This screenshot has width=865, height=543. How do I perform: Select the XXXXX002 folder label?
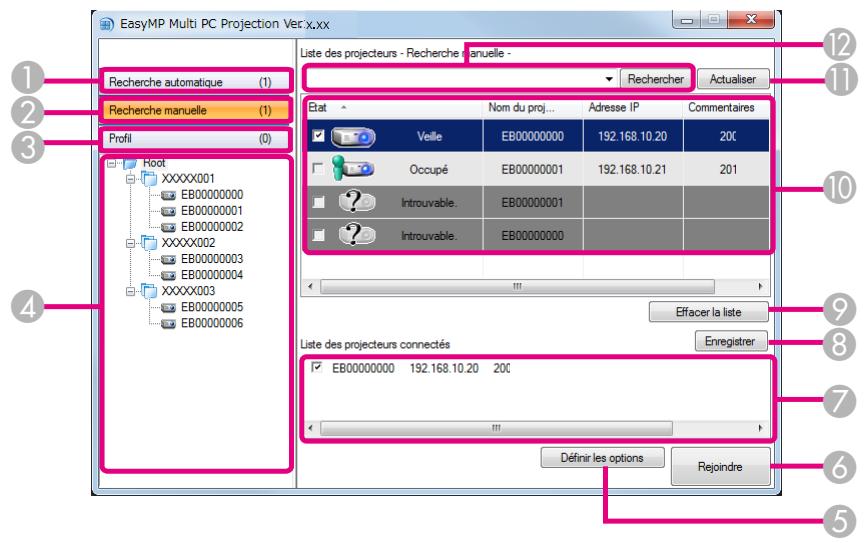188,243
